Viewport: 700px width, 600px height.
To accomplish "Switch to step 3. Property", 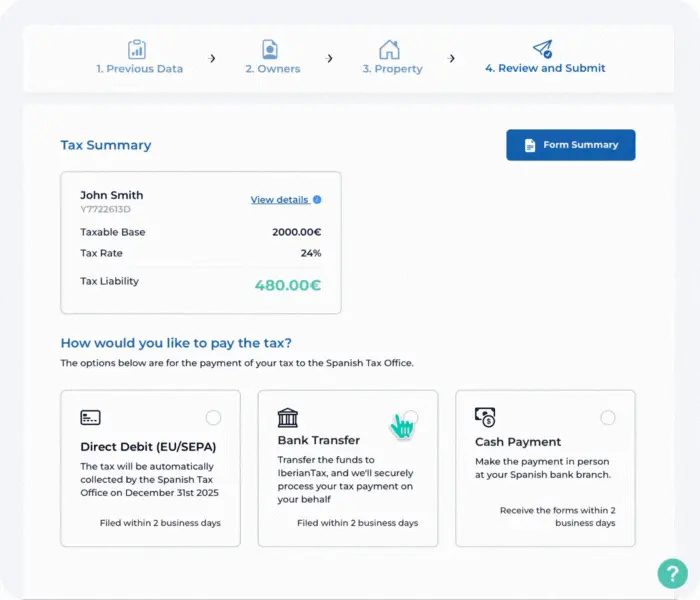I will [x=392, y=69].
